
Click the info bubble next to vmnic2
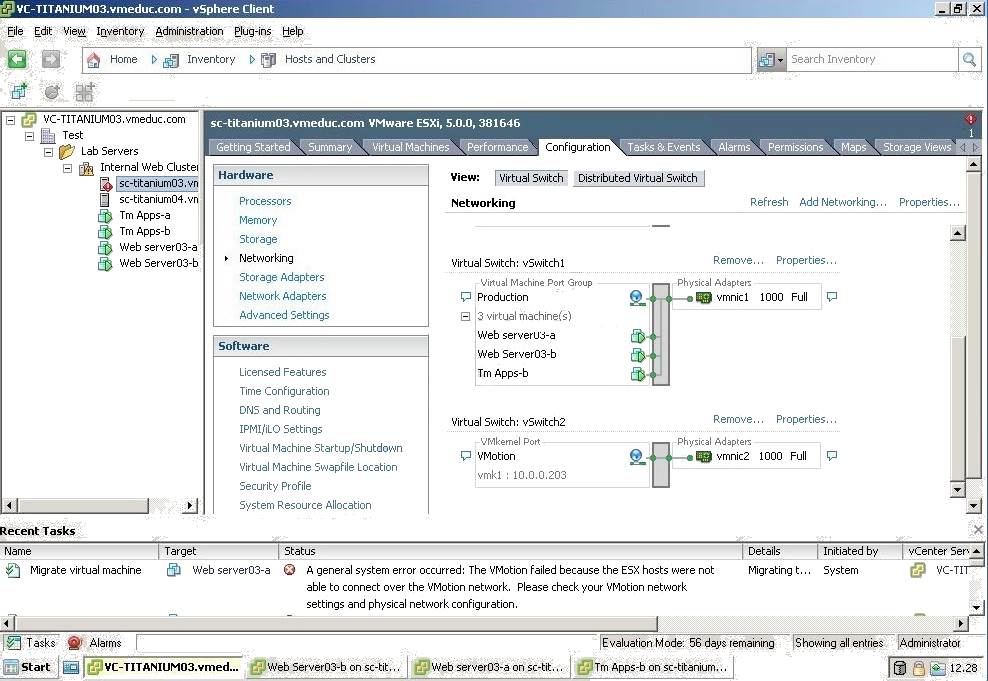click(832, 455)
